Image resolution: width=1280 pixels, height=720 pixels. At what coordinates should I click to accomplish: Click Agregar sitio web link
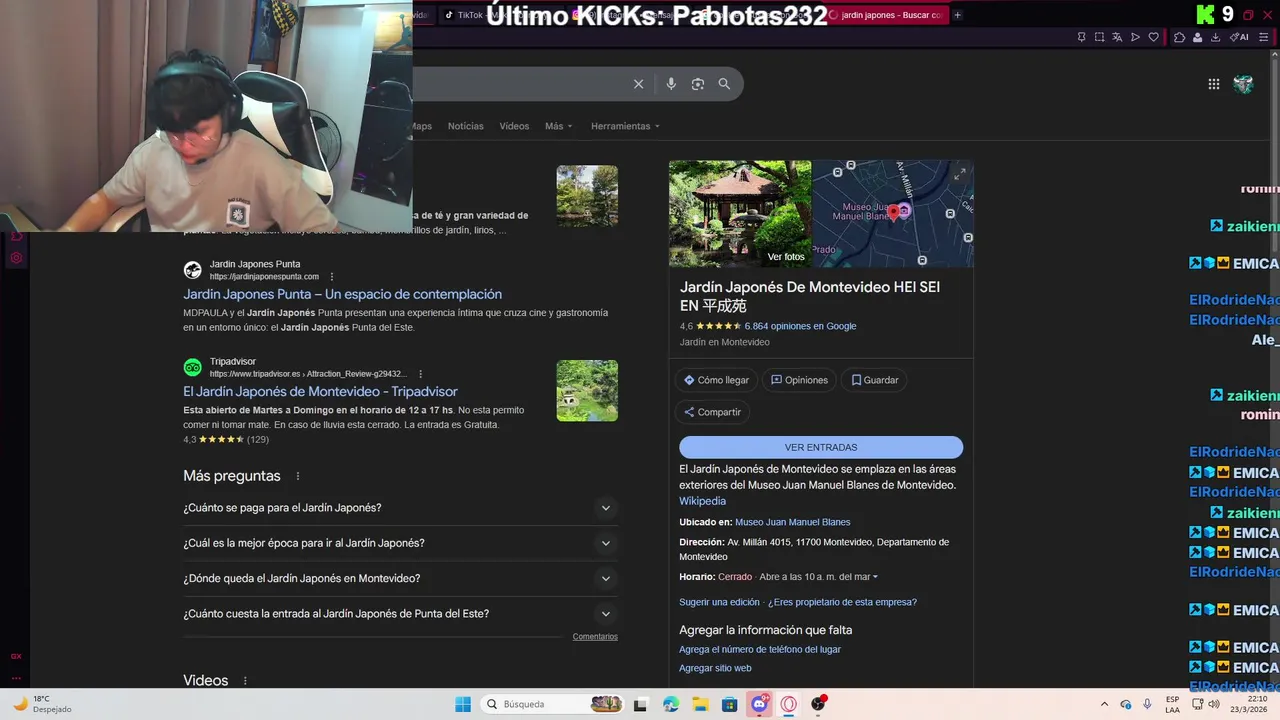[x=715, y=668]
